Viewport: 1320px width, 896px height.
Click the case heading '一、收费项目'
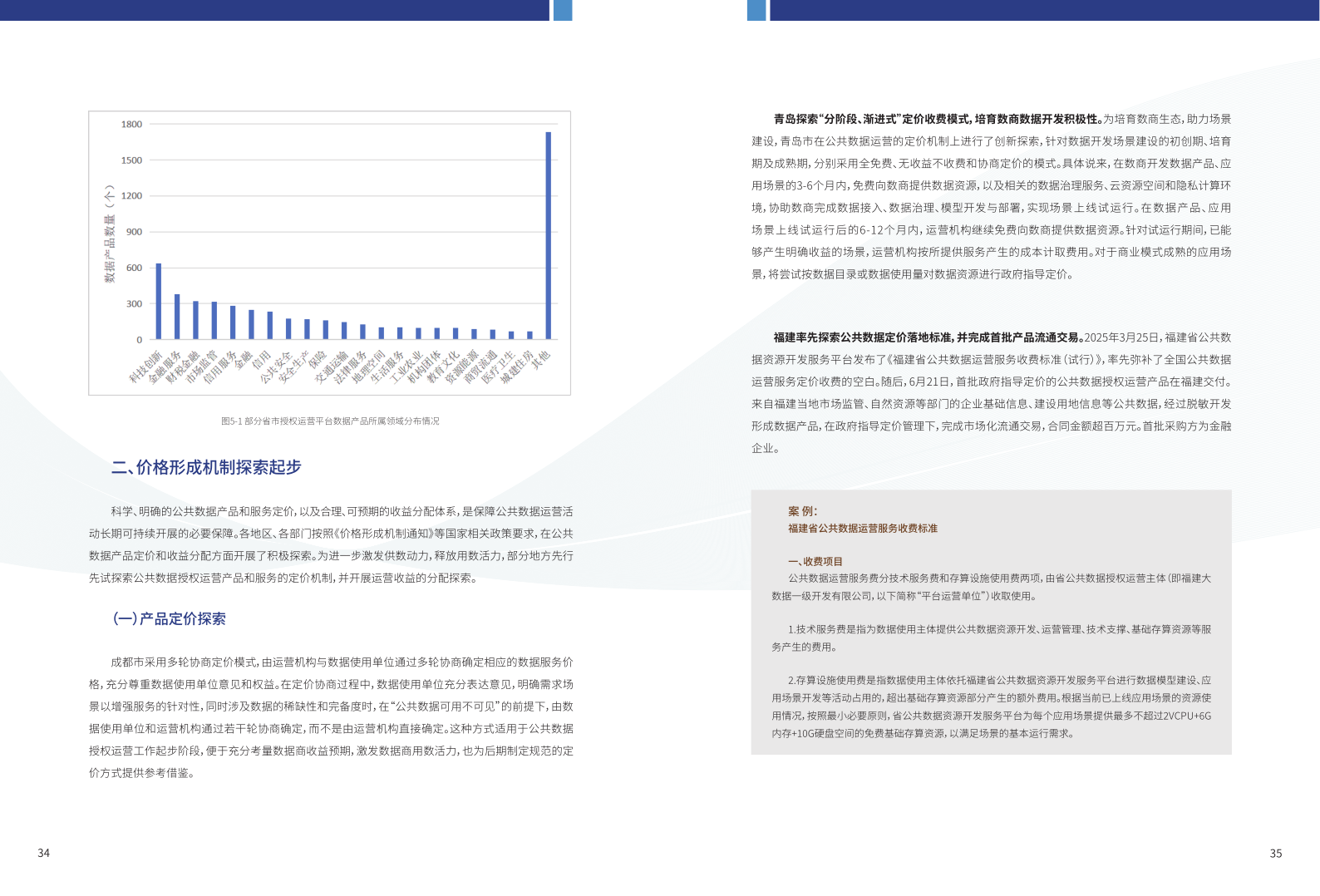[815, 562]
